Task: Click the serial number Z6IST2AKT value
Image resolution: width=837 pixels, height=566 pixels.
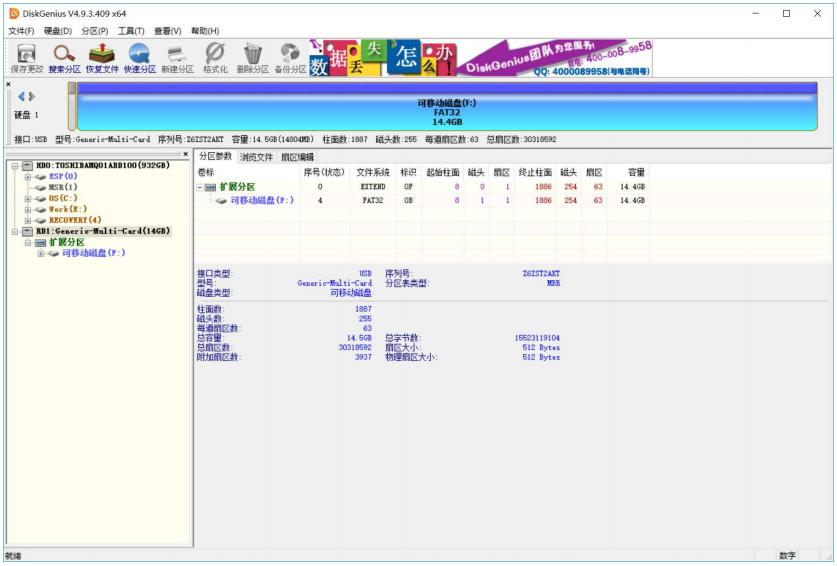Action: (541, 273)
